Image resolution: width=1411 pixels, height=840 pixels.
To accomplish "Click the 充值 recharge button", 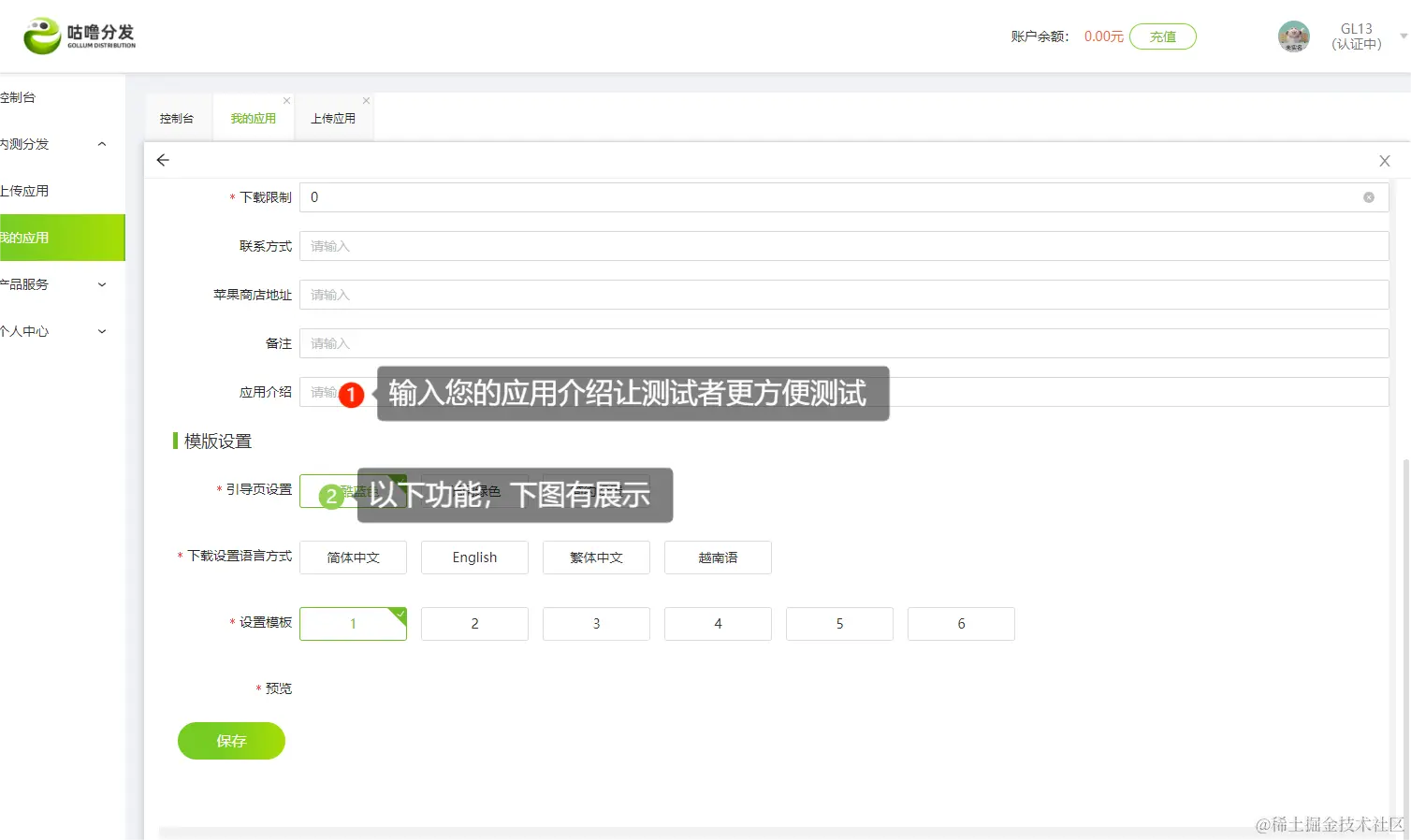I will point(1162,36).
